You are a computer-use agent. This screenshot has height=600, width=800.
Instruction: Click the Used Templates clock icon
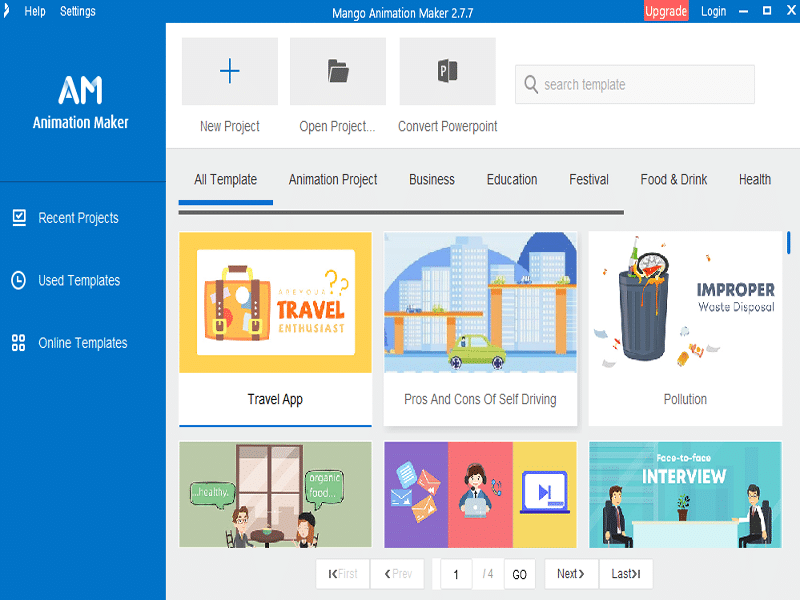[x=18, y=280]
